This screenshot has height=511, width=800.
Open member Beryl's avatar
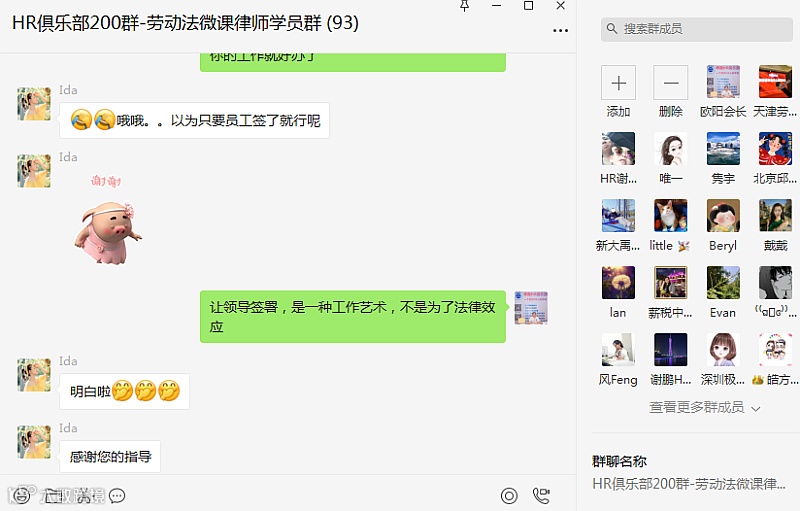pyautogui.click(x=723, y=216)
